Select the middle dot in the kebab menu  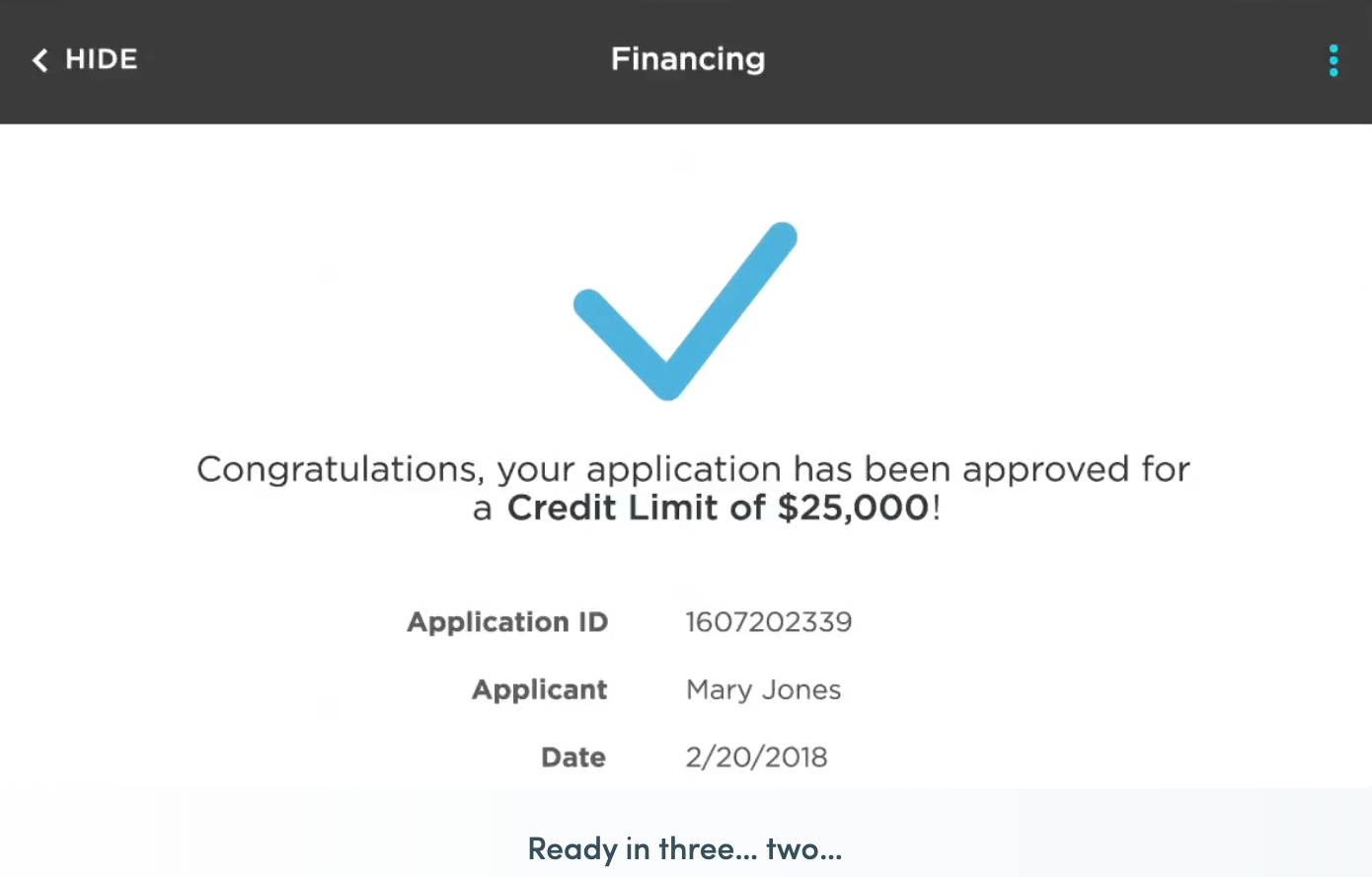pyautogui.click(x=1334, y=60)
